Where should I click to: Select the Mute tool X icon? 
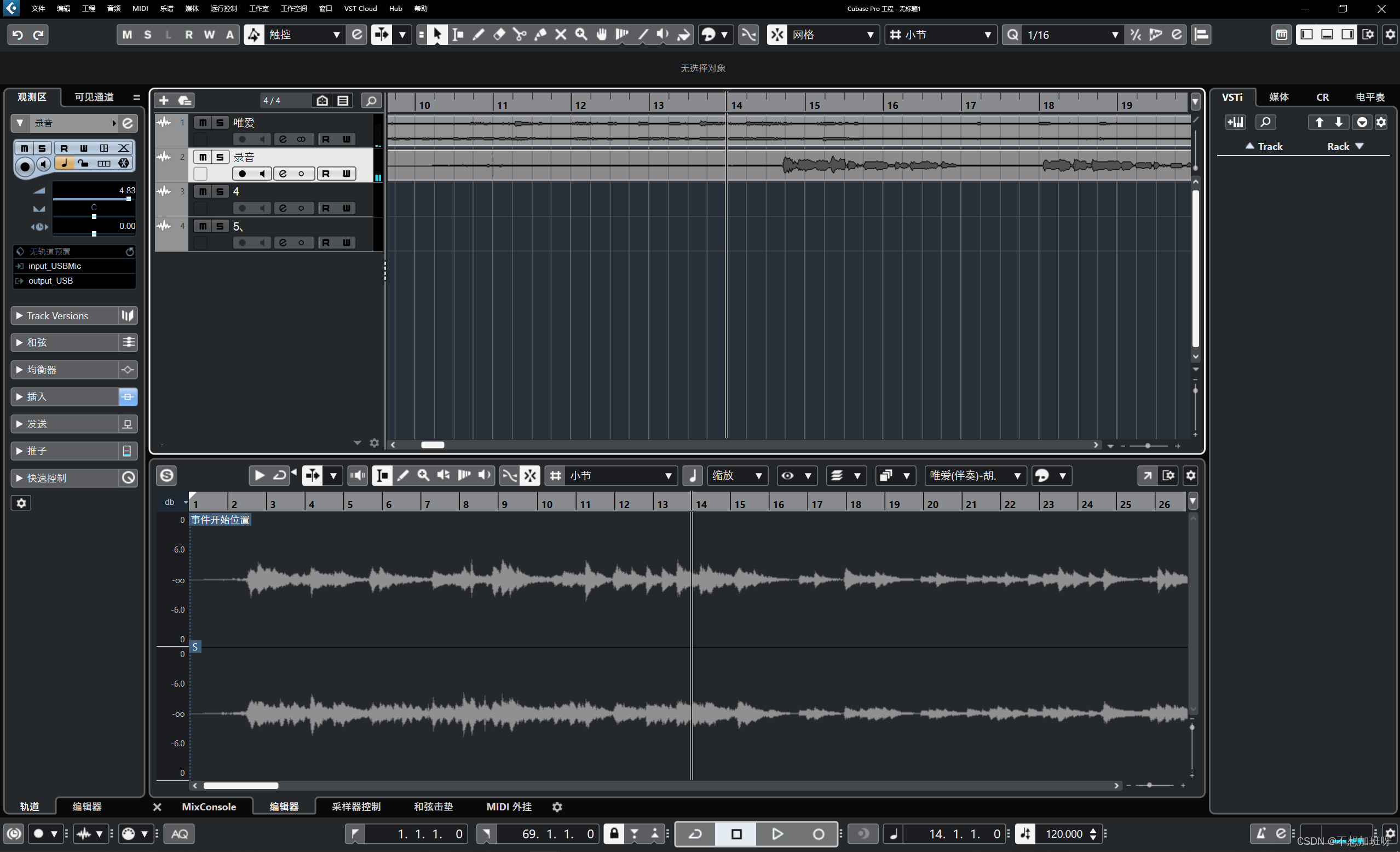pos(561,34)
